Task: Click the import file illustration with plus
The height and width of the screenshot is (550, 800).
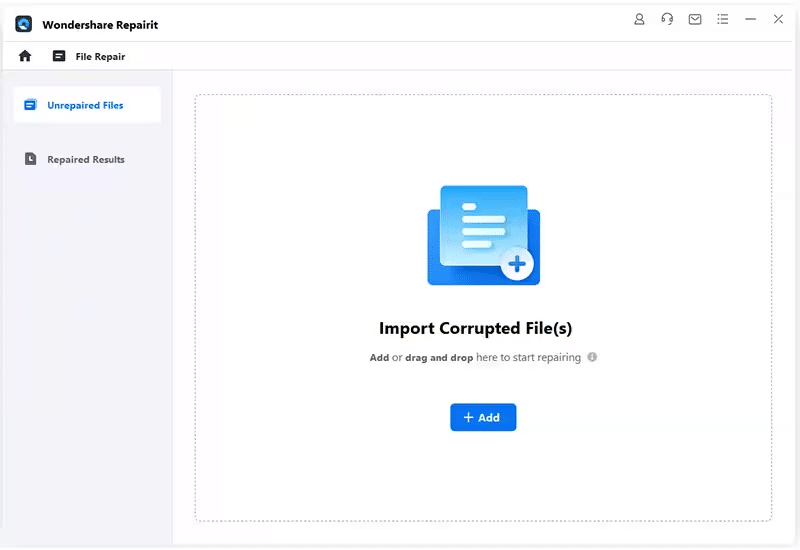Action: pyautogui.click(x=484, y=236)
